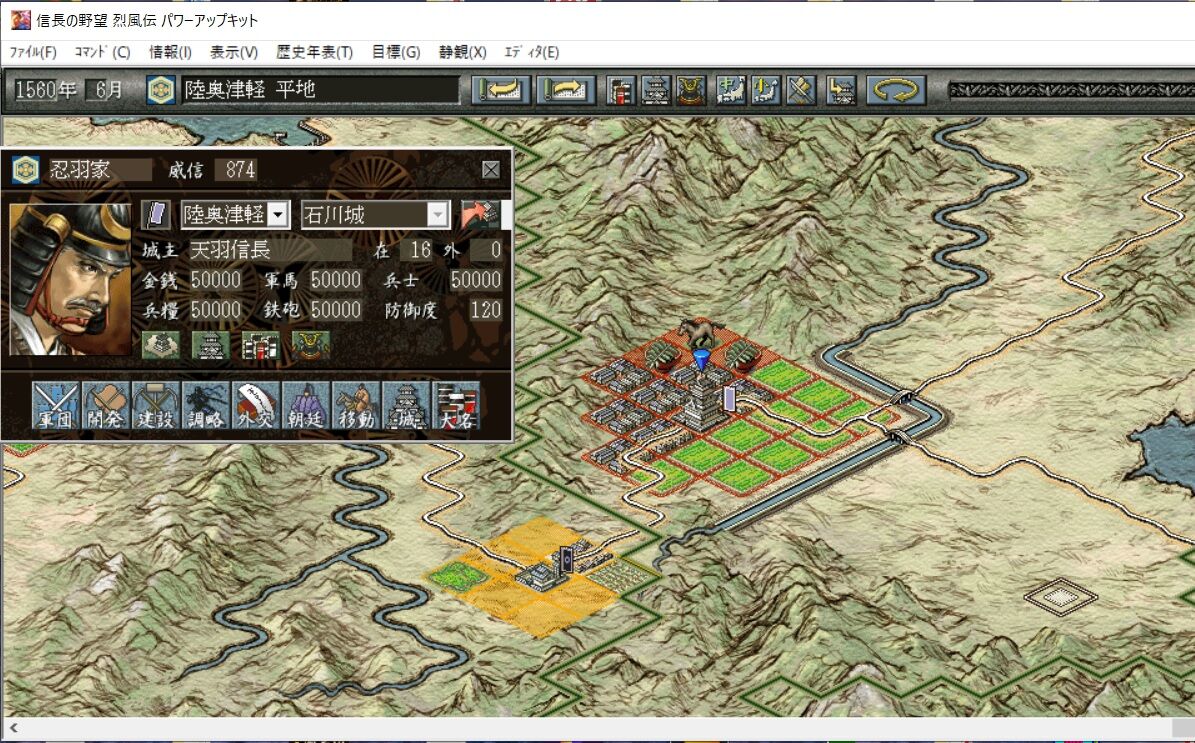The image size is (1195, 743).
Task: Click the horse unit above the castle town
Action: 699,332
